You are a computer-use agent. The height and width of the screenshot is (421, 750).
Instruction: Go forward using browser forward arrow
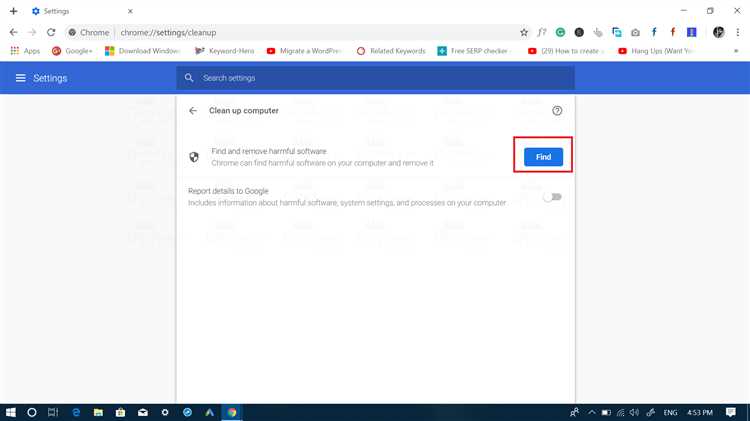tap(32, 33)
